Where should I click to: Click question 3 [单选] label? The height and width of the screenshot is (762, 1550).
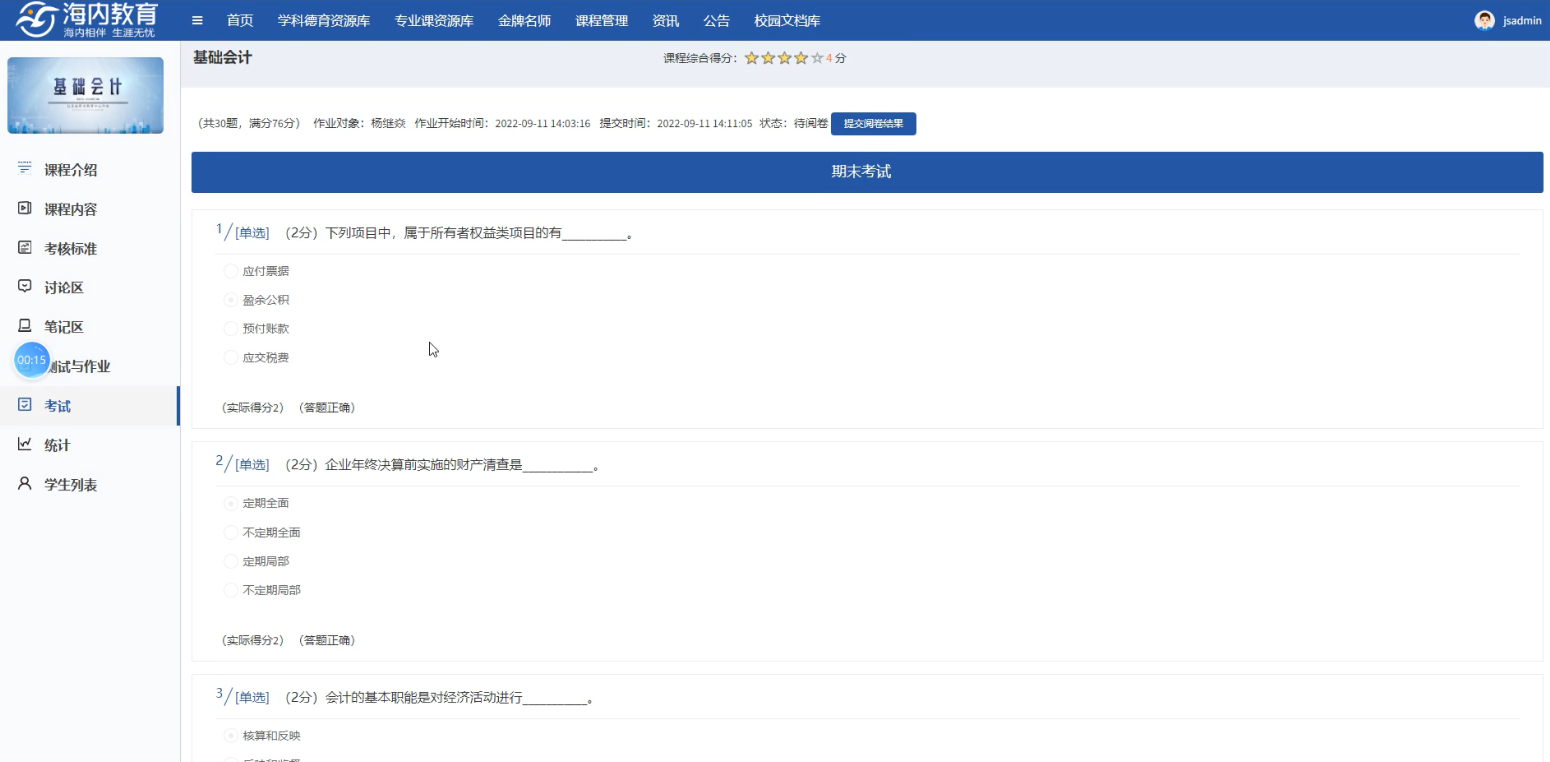tap(252, 698)
